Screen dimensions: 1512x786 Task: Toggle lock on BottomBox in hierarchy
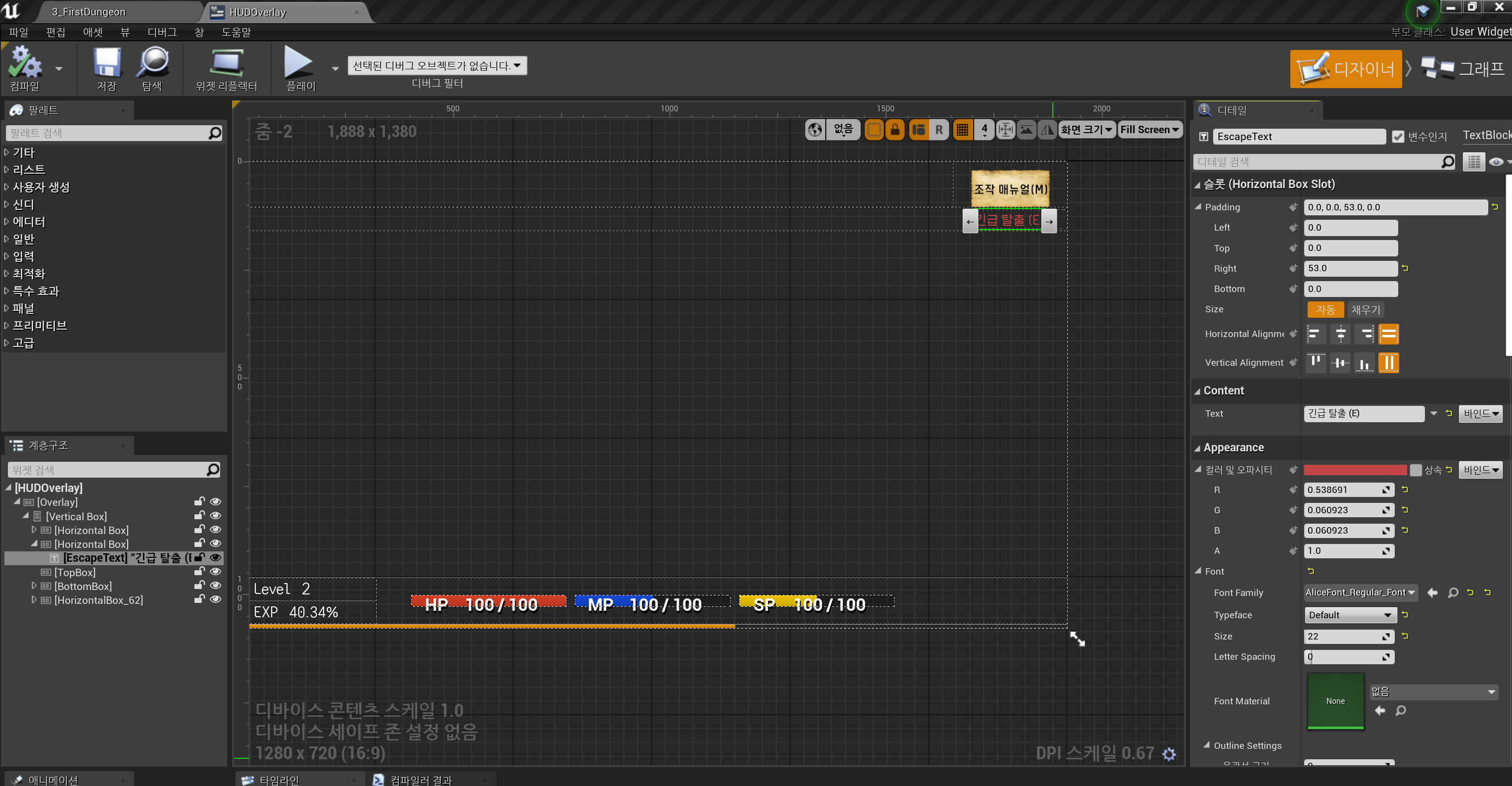(199, 585)
